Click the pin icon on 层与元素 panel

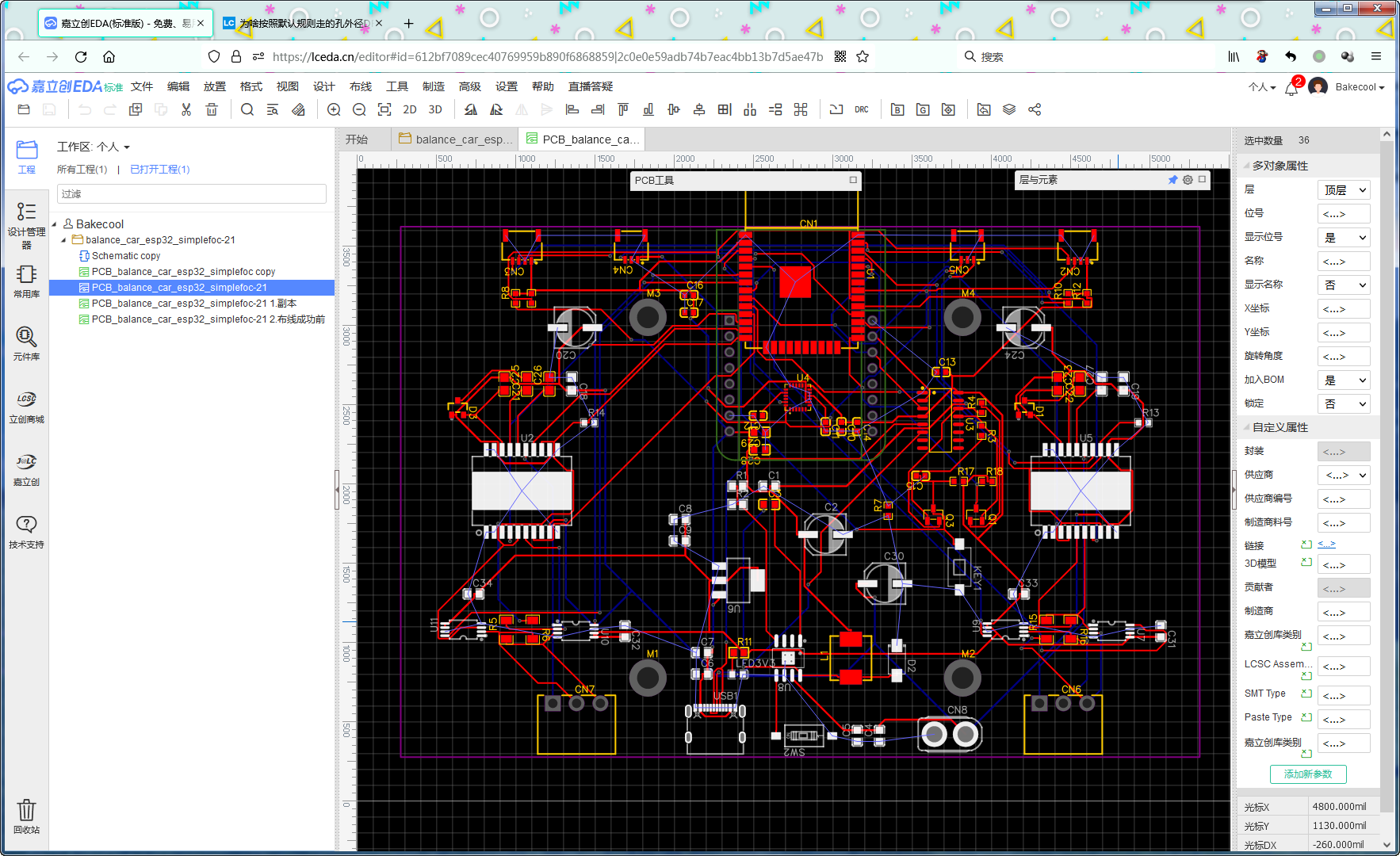click(1172, 180)
